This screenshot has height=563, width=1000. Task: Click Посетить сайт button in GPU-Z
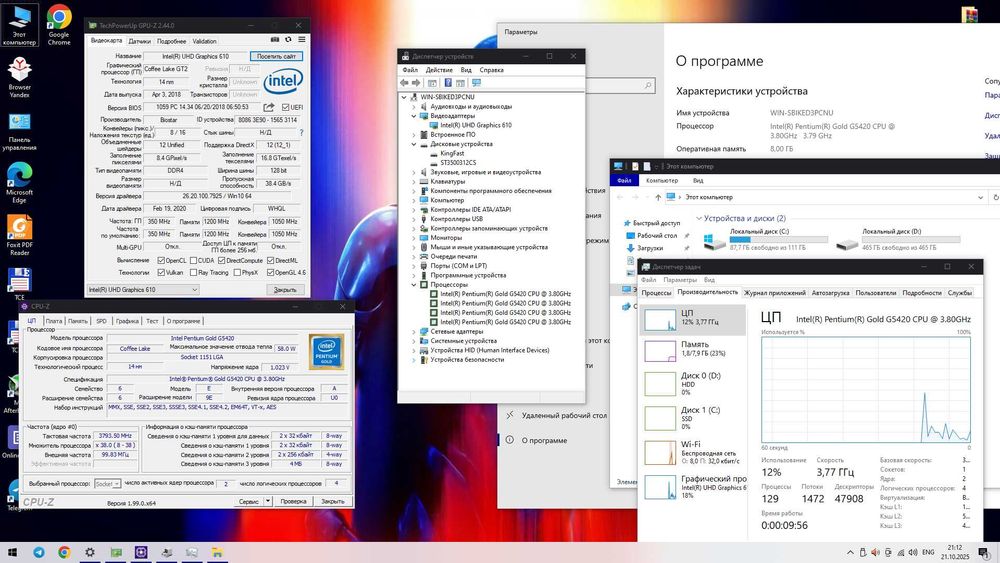(276, 56)
